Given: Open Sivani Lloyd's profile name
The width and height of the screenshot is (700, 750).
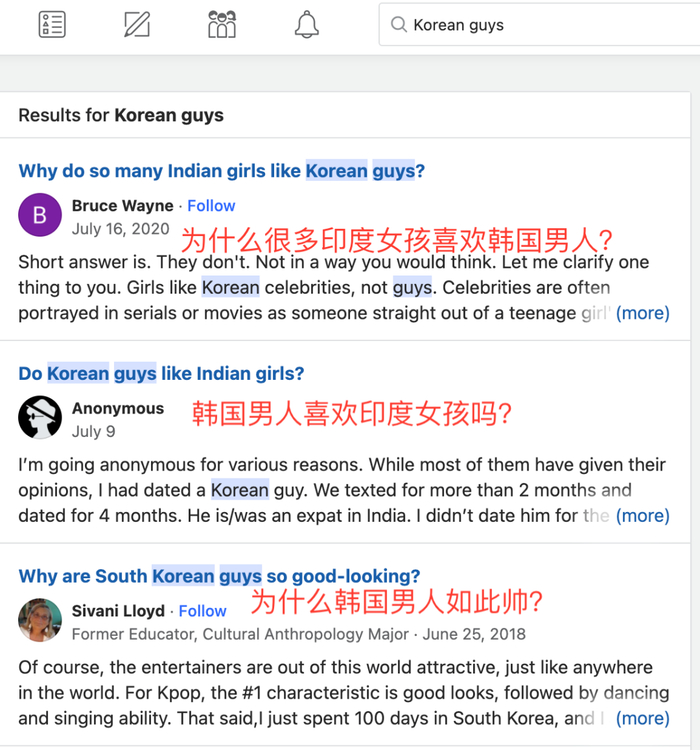Looking at the screenshot, I should (118, 611).
